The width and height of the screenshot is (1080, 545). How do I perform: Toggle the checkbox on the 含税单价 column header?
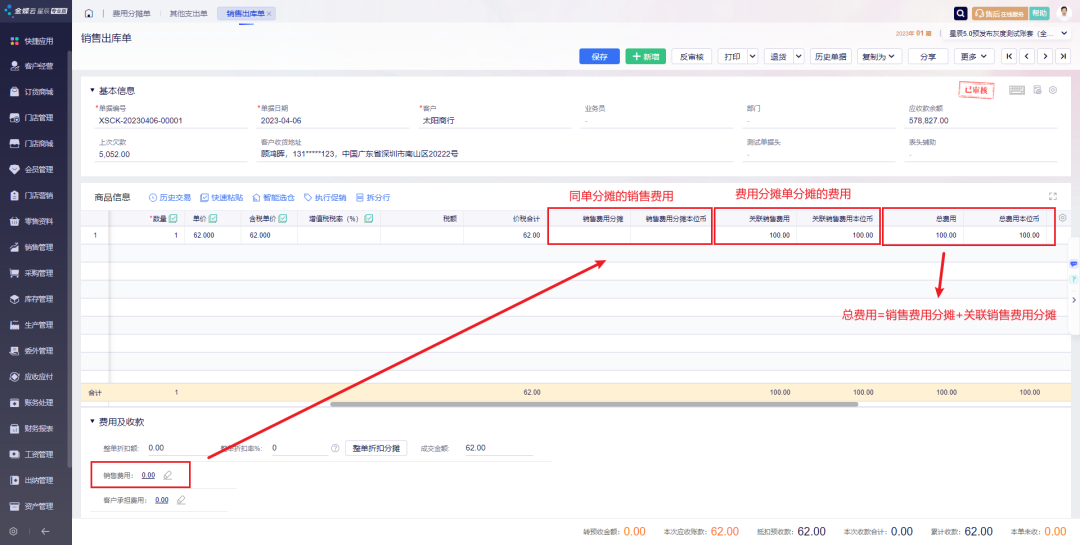[283, 218]
